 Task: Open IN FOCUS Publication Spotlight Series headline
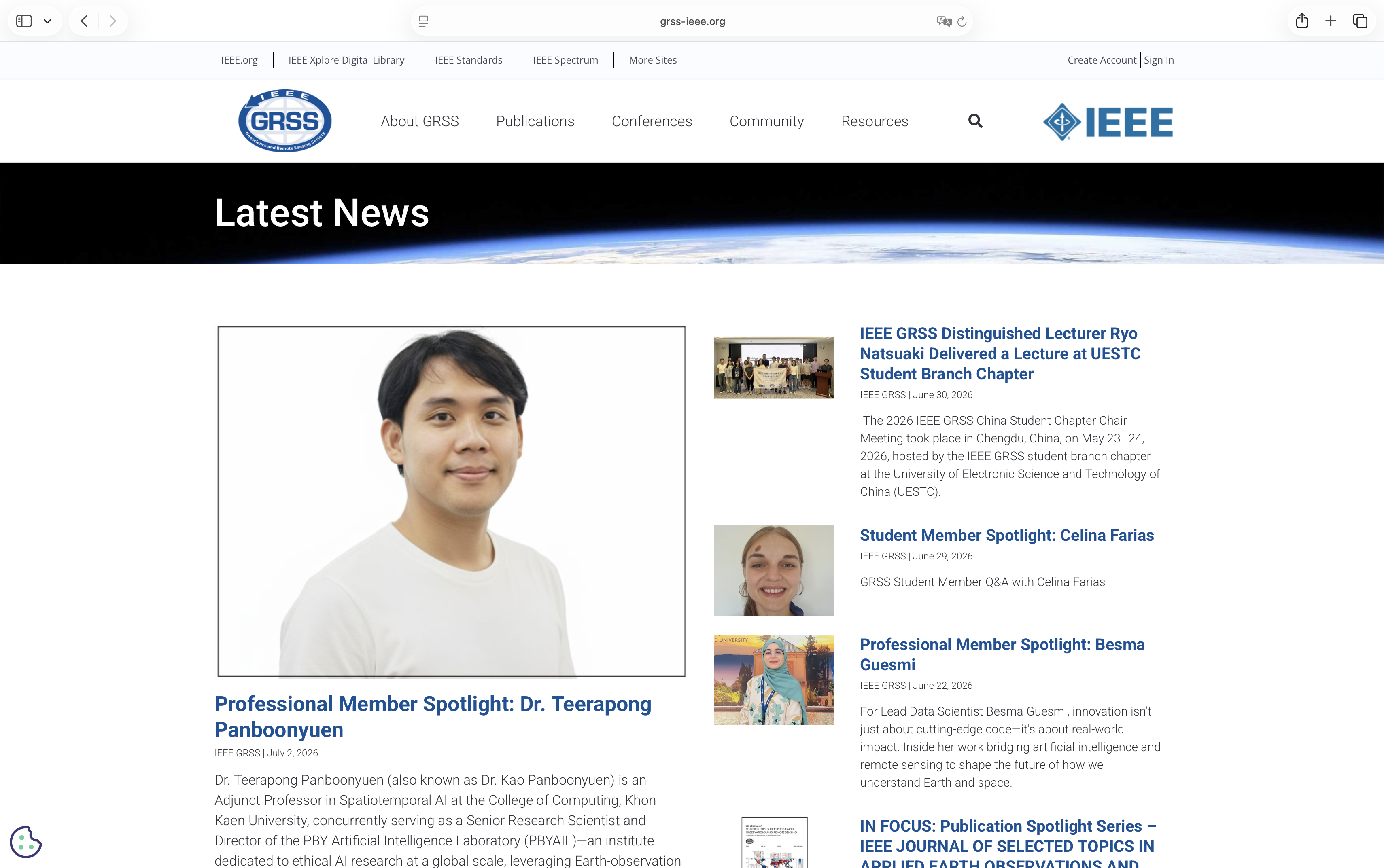pos(1008,843)
